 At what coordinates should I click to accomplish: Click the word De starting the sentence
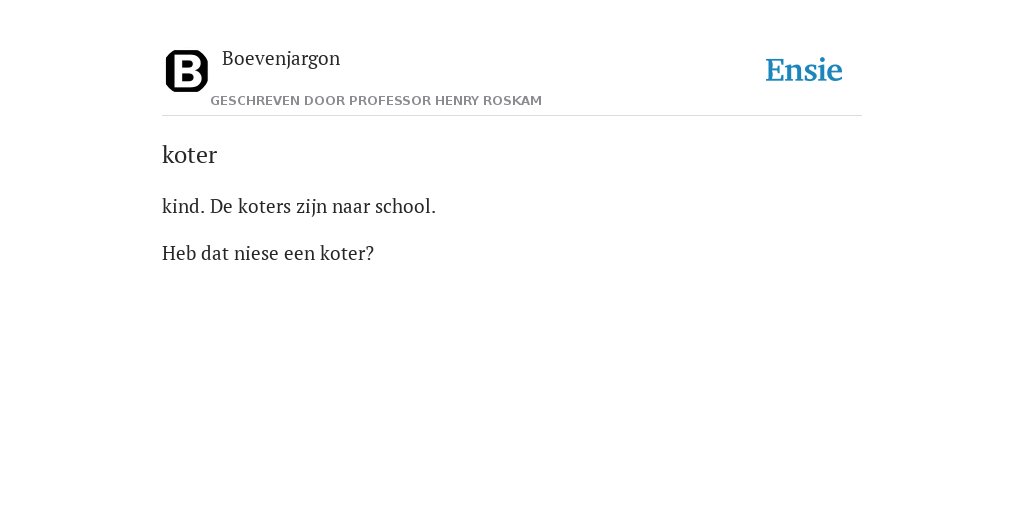pos(221,207)
